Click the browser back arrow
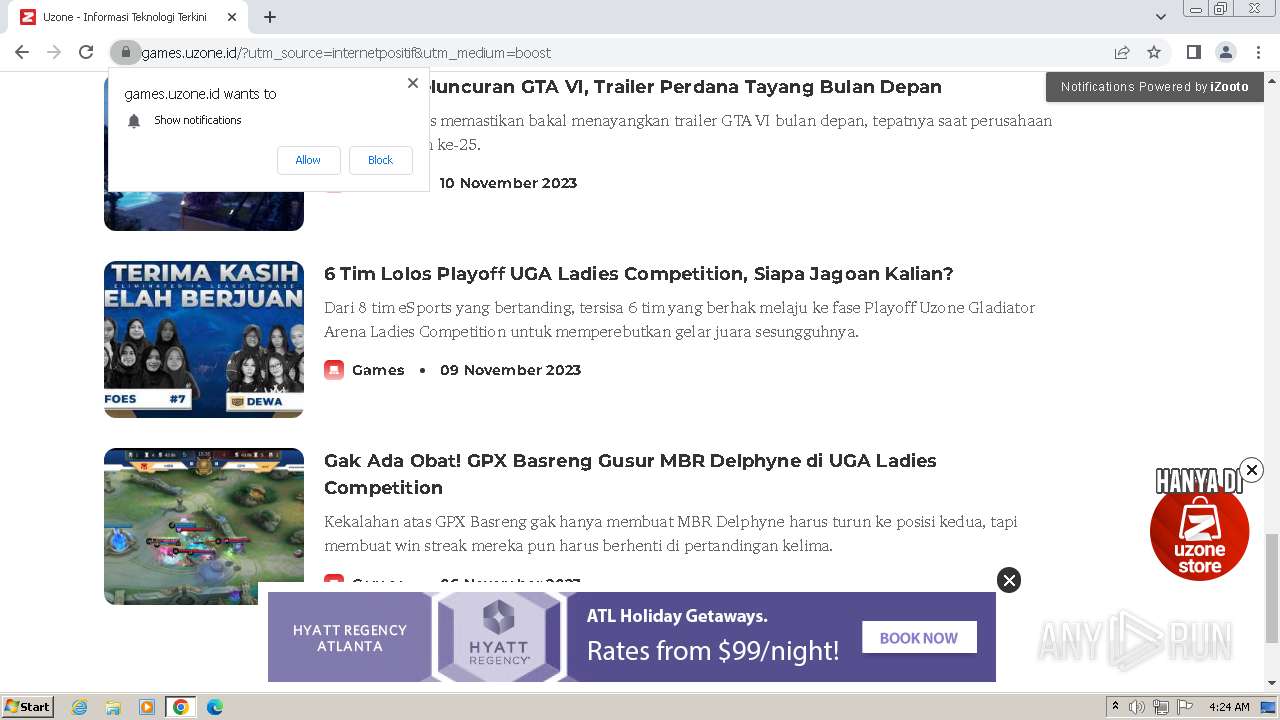The height and width of the screenshot is (720, 1280). pyautogui.click(x=22, y=52)
